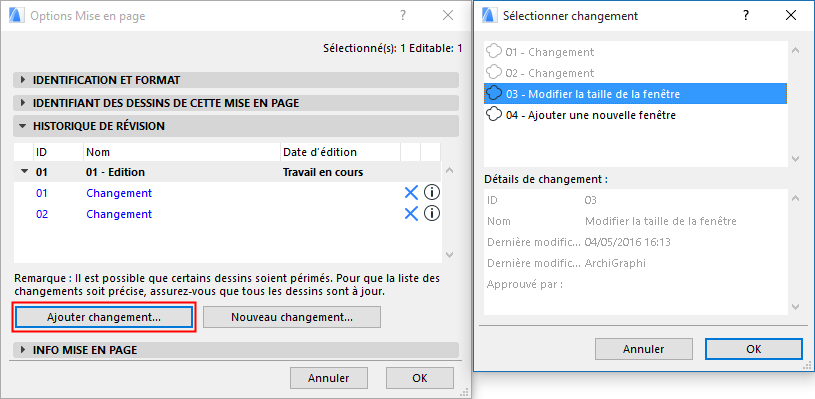Collapse the 01 - Edition revision row
The width and height of the screenshot is (815, 399).
(x=23, y=172)
